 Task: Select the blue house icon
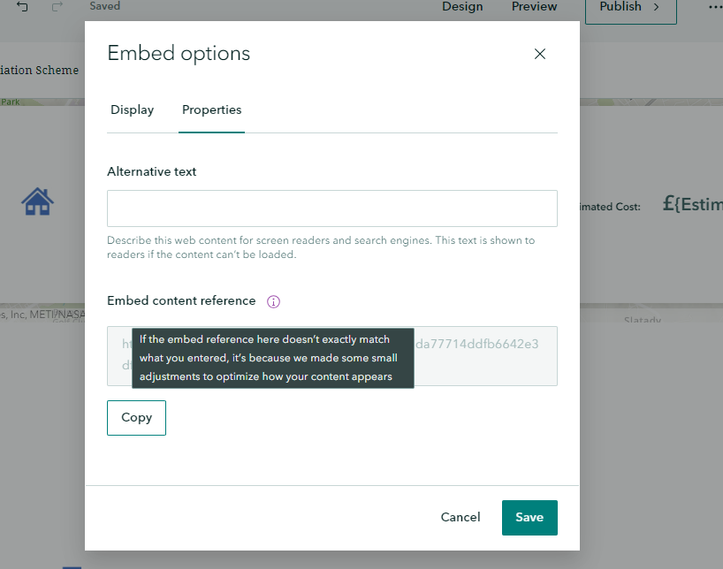(37, 202)
